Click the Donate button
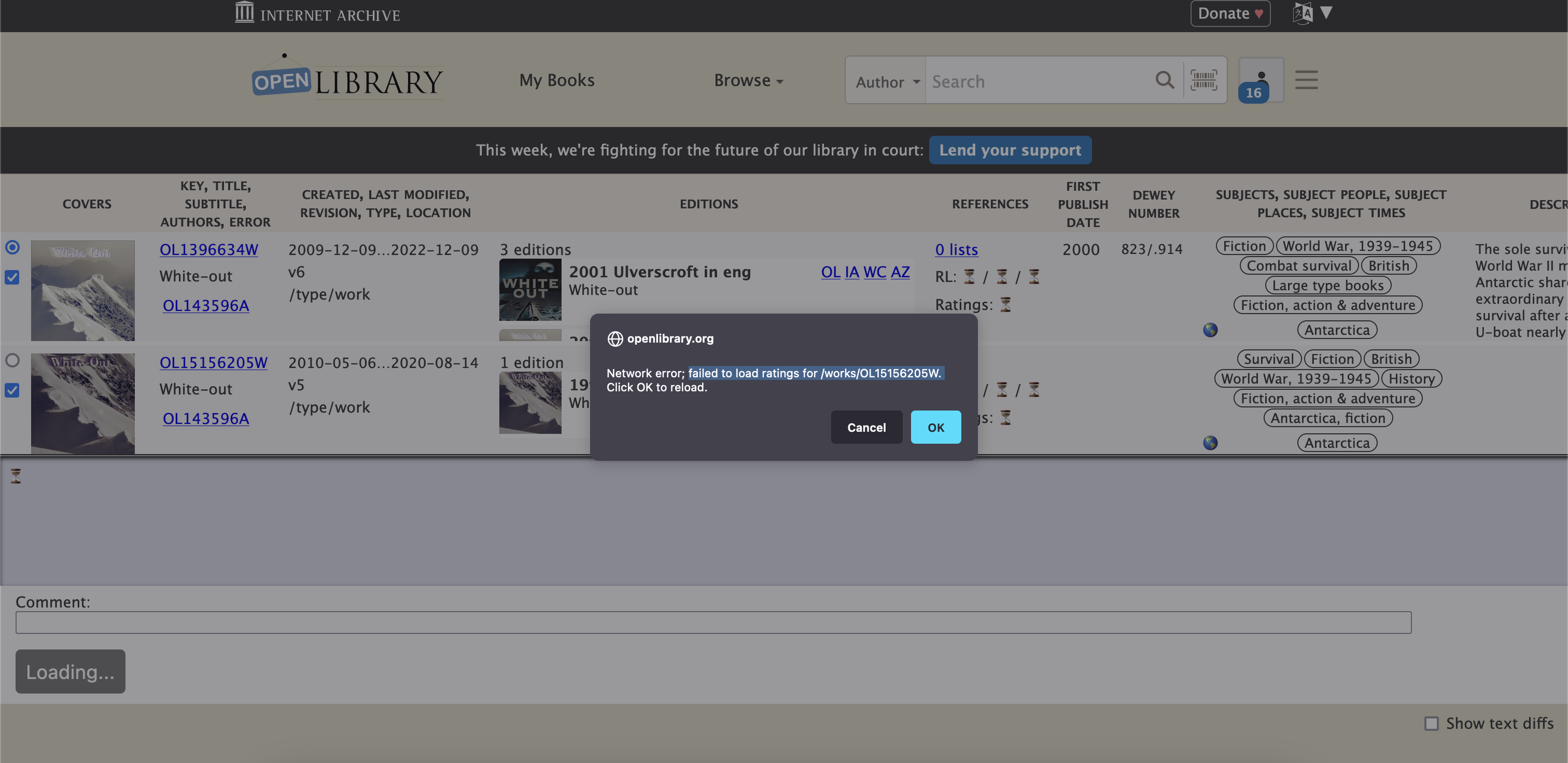1568x763 pixels. click(x=1229, y=13)
